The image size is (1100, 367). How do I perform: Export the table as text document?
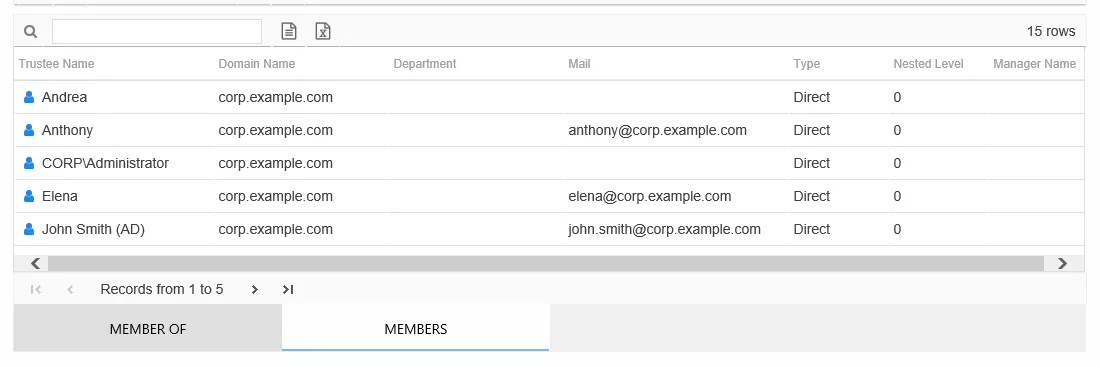[x=289, y=31]
